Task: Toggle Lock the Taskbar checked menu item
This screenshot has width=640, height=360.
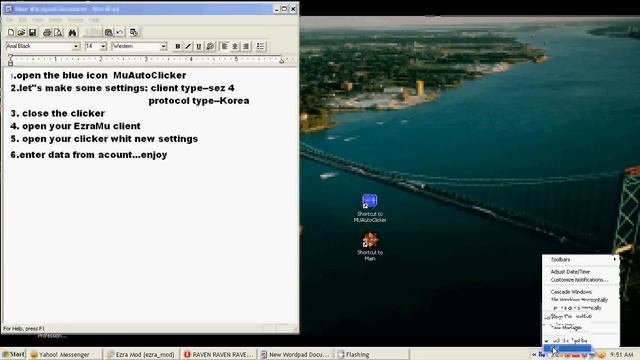Action: 580,340
